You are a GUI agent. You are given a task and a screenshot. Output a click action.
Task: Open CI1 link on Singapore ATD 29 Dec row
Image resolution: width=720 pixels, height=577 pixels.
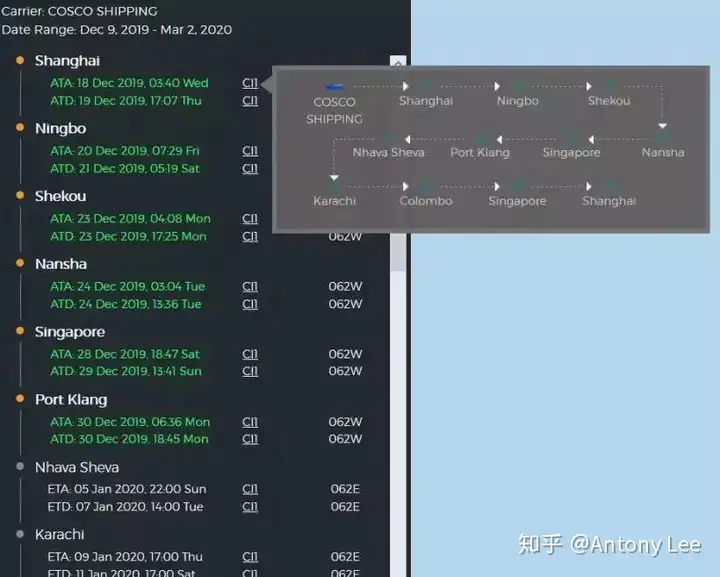coord(250,371)
